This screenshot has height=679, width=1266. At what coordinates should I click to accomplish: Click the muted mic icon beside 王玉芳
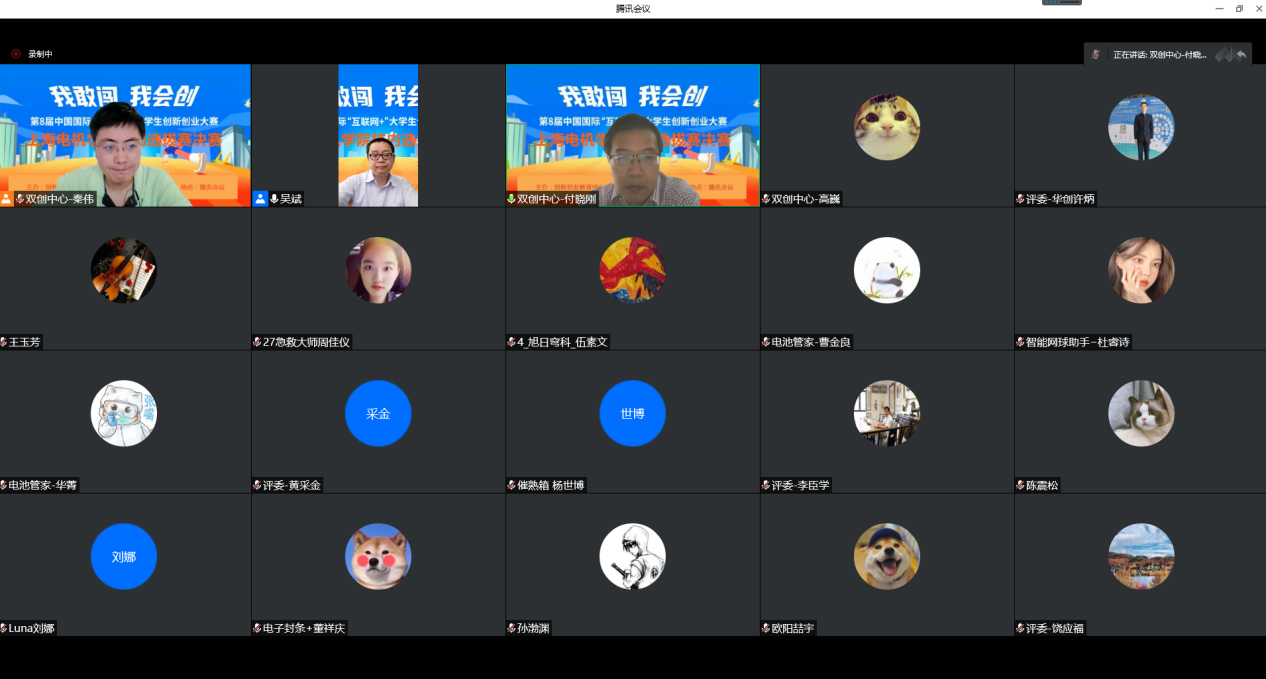4,342
